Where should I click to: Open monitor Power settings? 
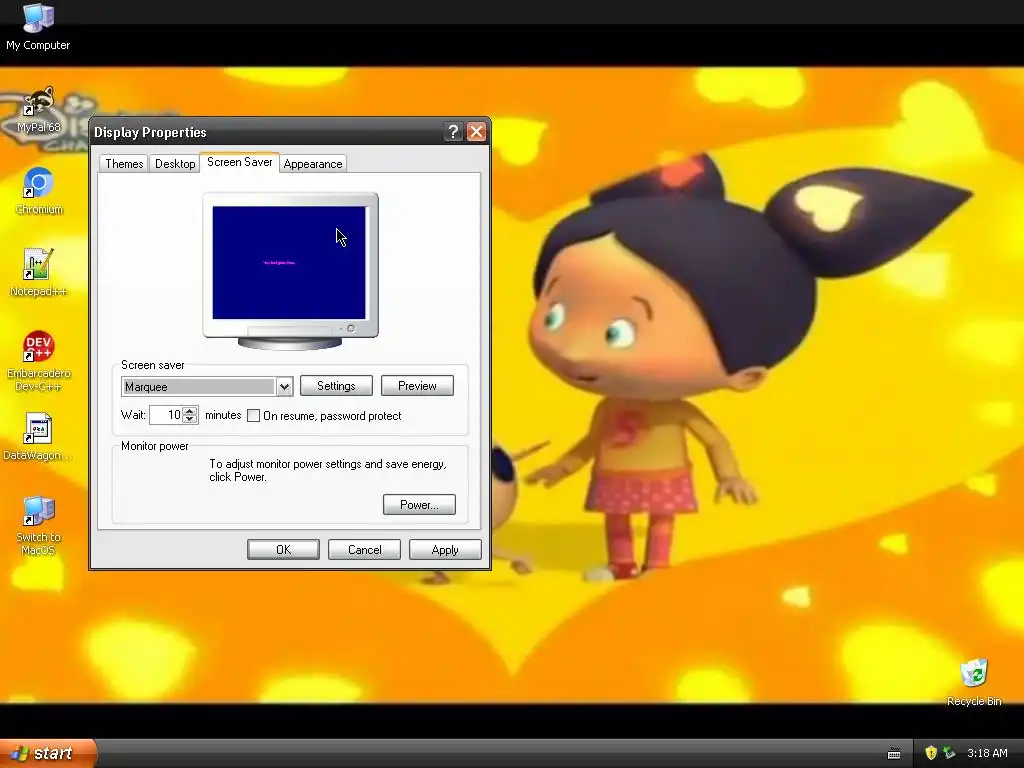[x=419, y=505]
